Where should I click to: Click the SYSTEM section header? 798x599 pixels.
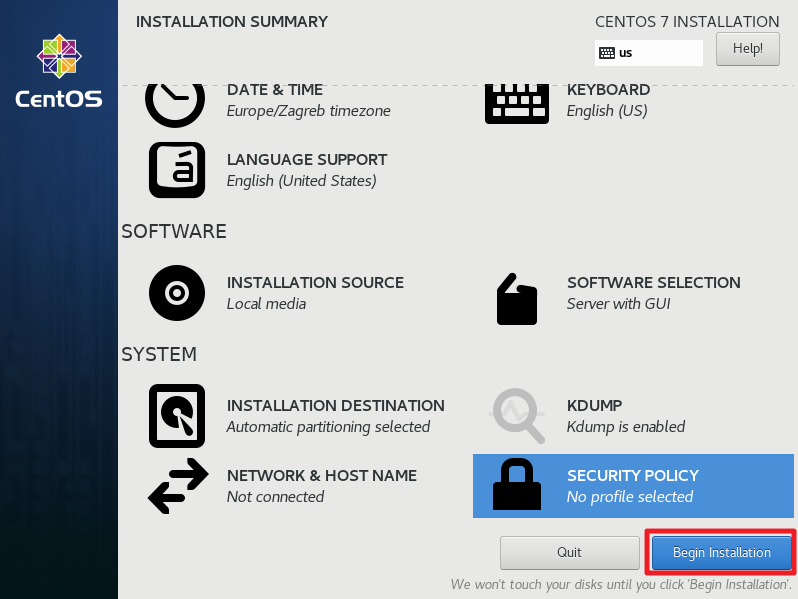coord(159,355)
